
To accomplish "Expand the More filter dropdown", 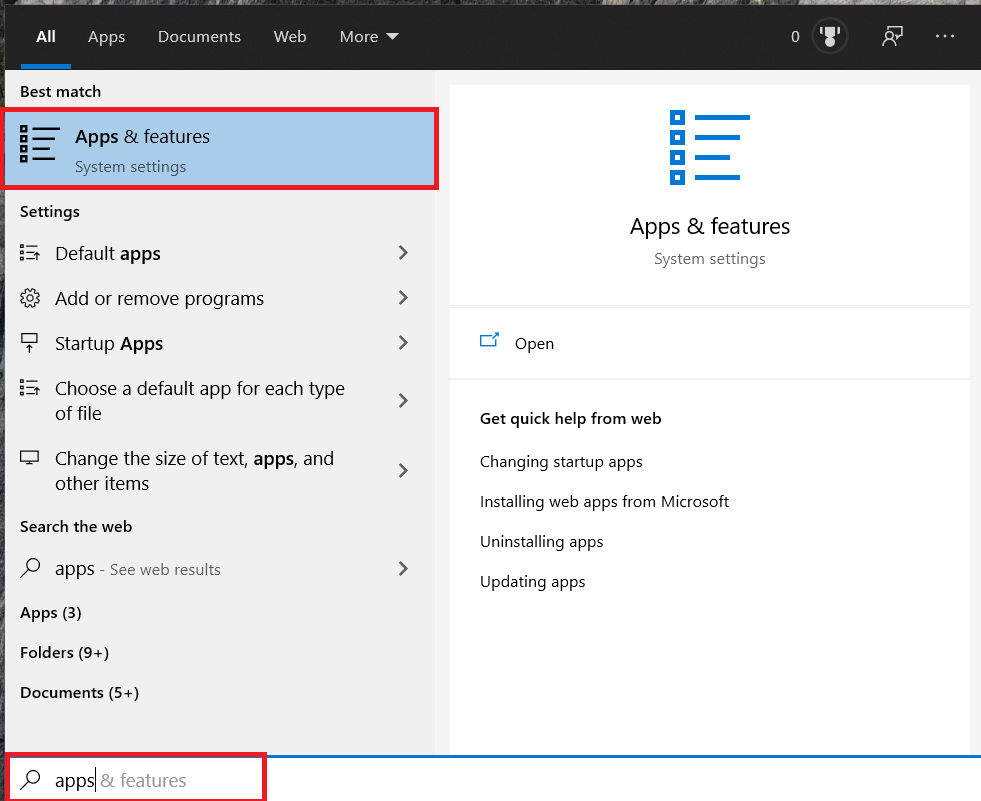I will click(369, 37).
